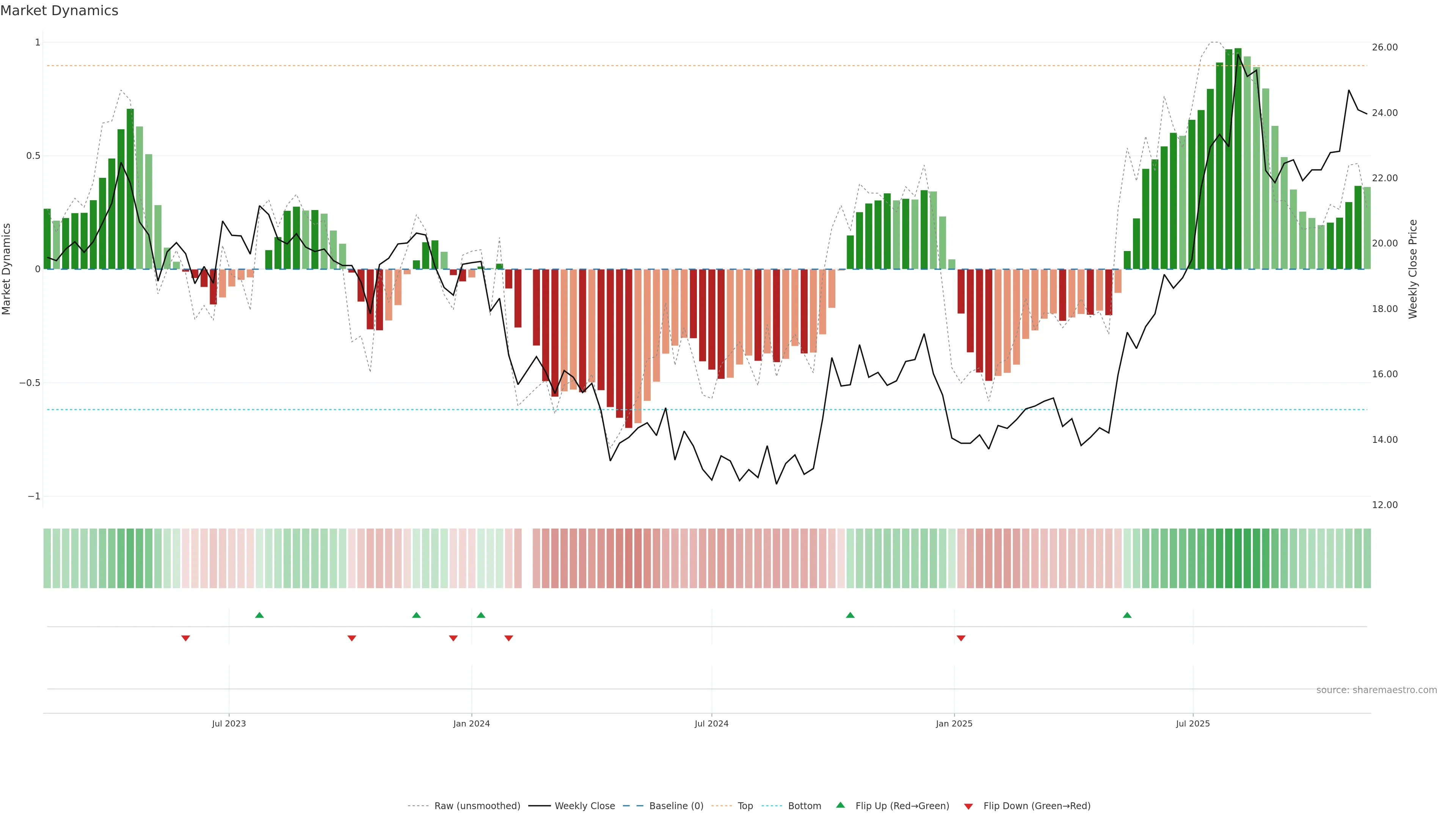Click the Weekly Close Price axis title

(x=1413, y=269)
